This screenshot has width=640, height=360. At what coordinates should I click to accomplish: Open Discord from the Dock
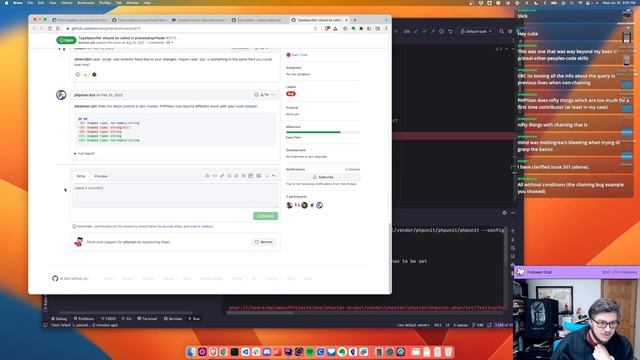click(267, 352)
